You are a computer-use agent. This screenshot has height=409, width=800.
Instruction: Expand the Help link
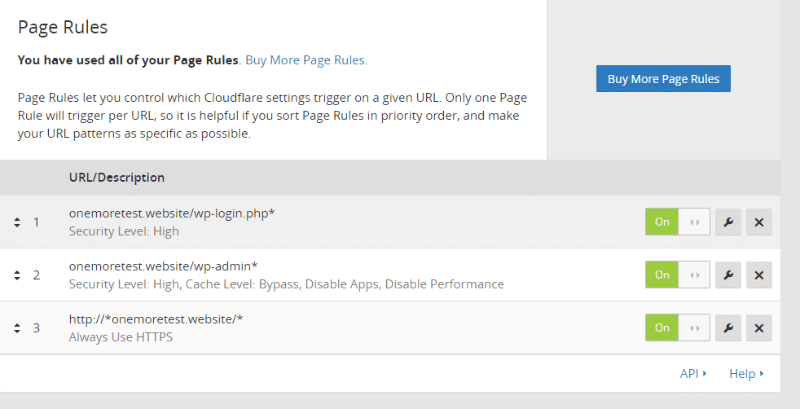click(746, 373)
